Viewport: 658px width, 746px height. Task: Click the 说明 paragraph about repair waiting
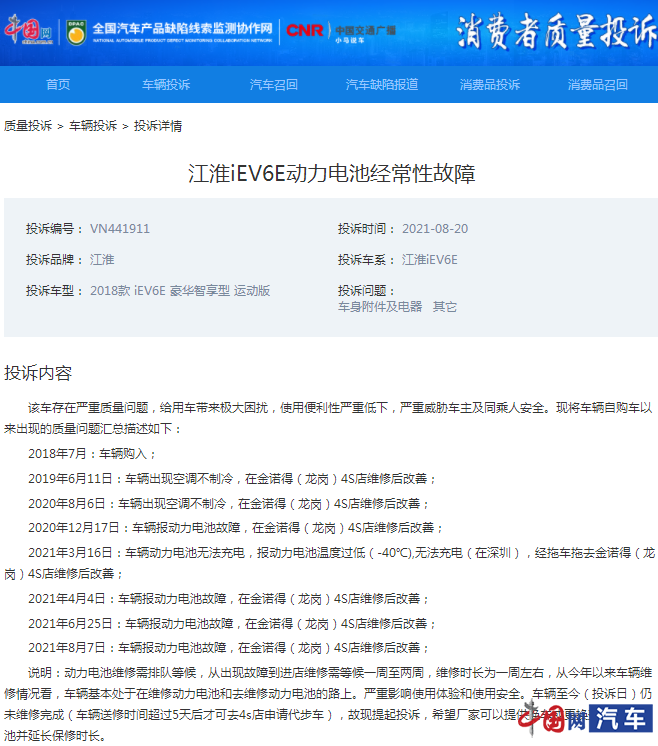[x=328, y=704]
